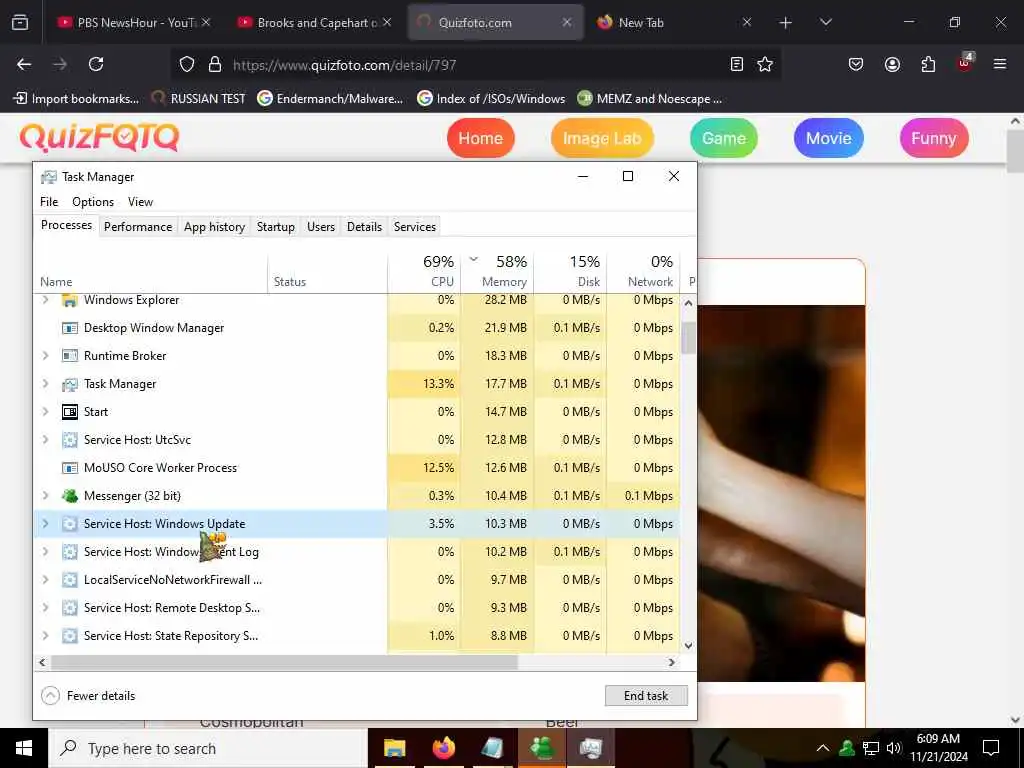Open the Index of /ISOs/Windows bookmark
This screenshot has height=768, width=1024.
pos(491,99)
